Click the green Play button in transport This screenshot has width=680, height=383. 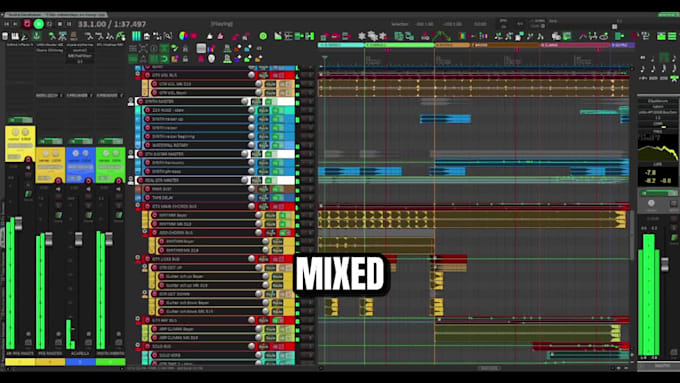click(x=38, y=24)
